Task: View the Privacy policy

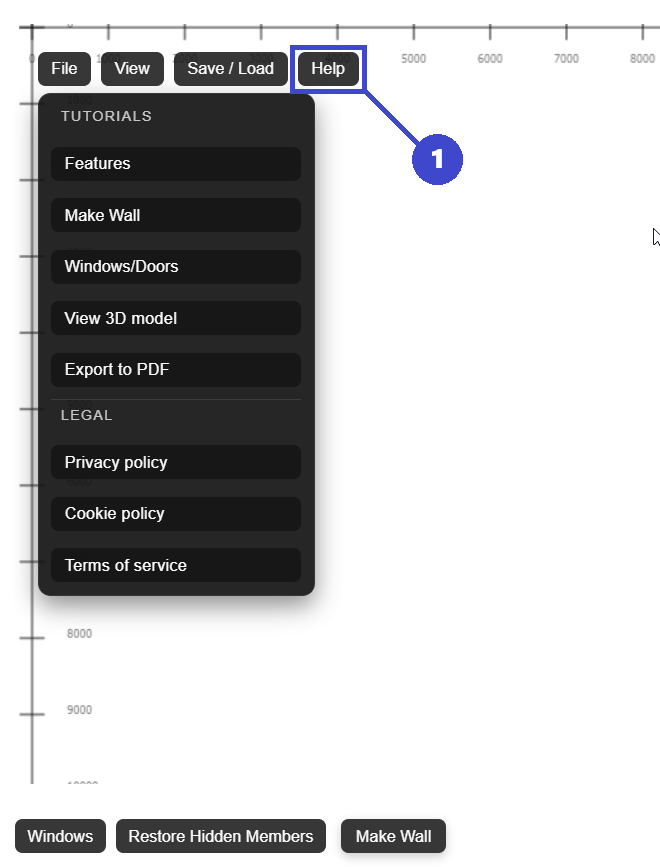Action: (175, 462)
